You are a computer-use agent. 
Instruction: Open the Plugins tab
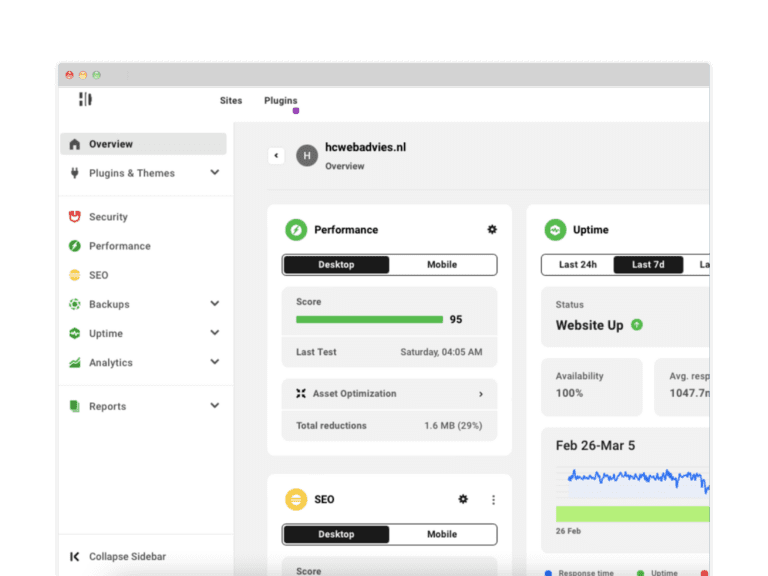281,100
